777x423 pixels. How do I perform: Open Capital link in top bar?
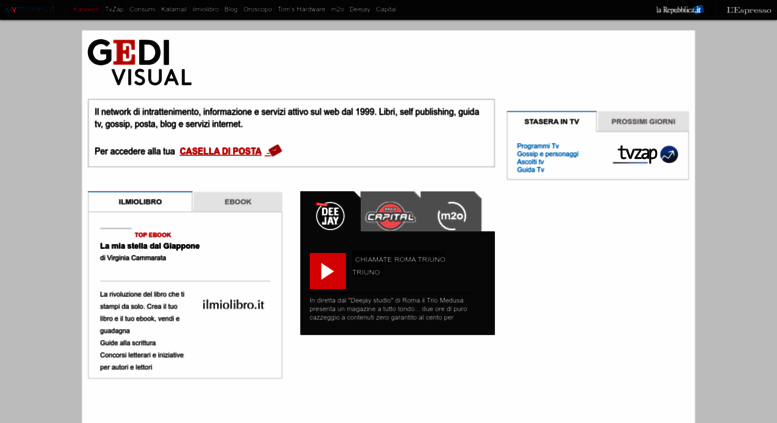[x=386, y=9]
